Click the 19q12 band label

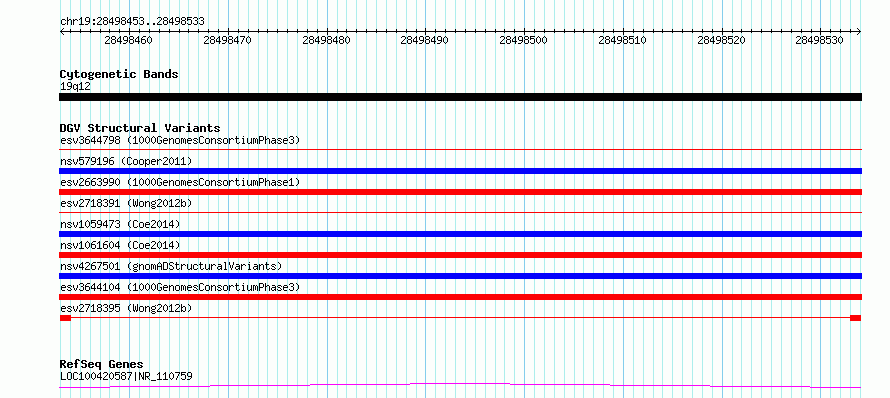(x=75, y=86)
